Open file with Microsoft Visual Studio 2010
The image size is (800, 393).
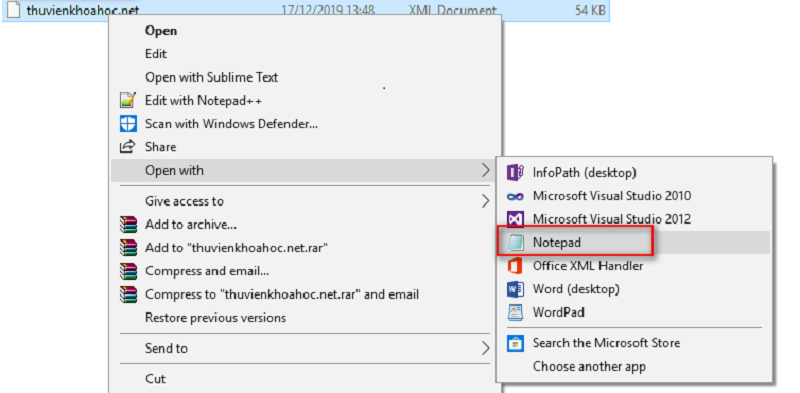pyautogui.click(x=634, y=196)
